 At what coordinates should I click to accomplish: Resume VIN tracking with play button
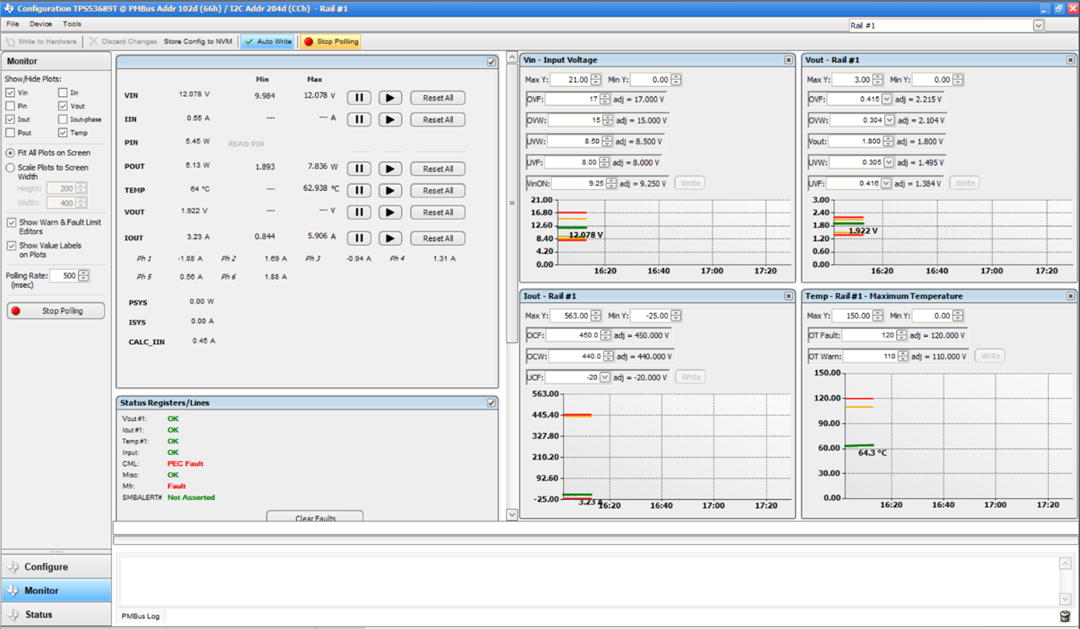pyautogui.click(x=390, y=98)
